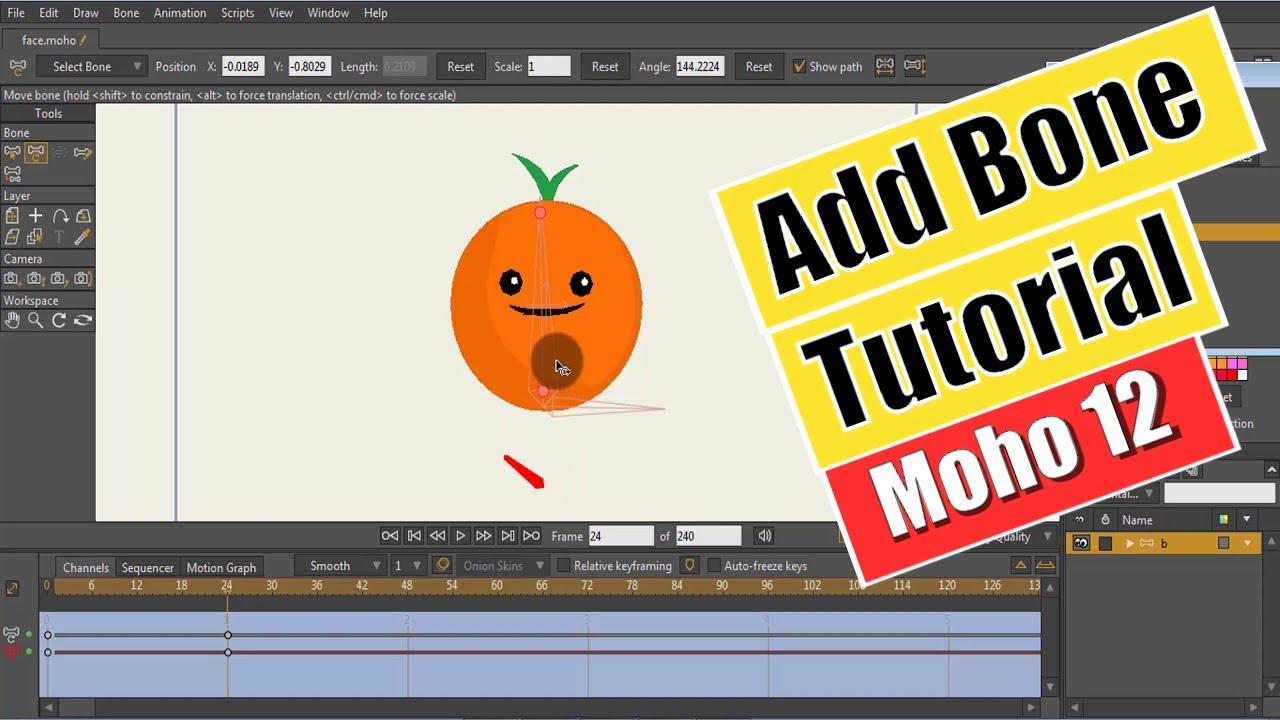This screenshot has height=720, width=1280.
Task: Open the layer b options dropdown arrow
Action: 1247,543
